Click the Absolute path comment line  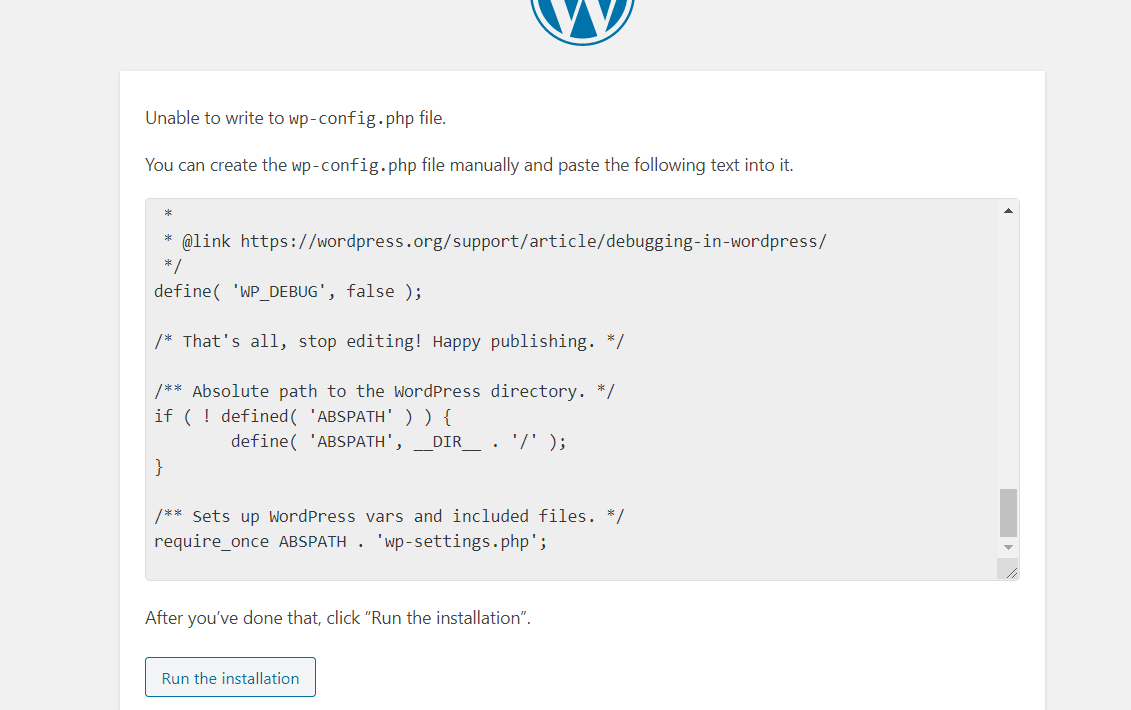[384, 391]
